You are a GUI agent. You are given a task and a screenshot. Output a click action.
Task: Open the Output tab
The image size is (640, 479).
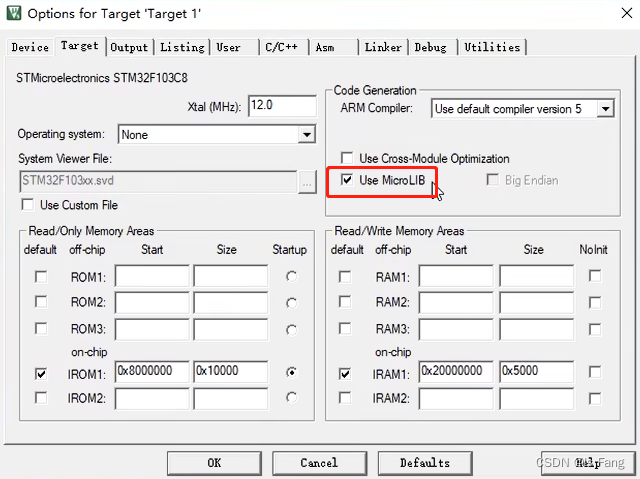(129, 47)
